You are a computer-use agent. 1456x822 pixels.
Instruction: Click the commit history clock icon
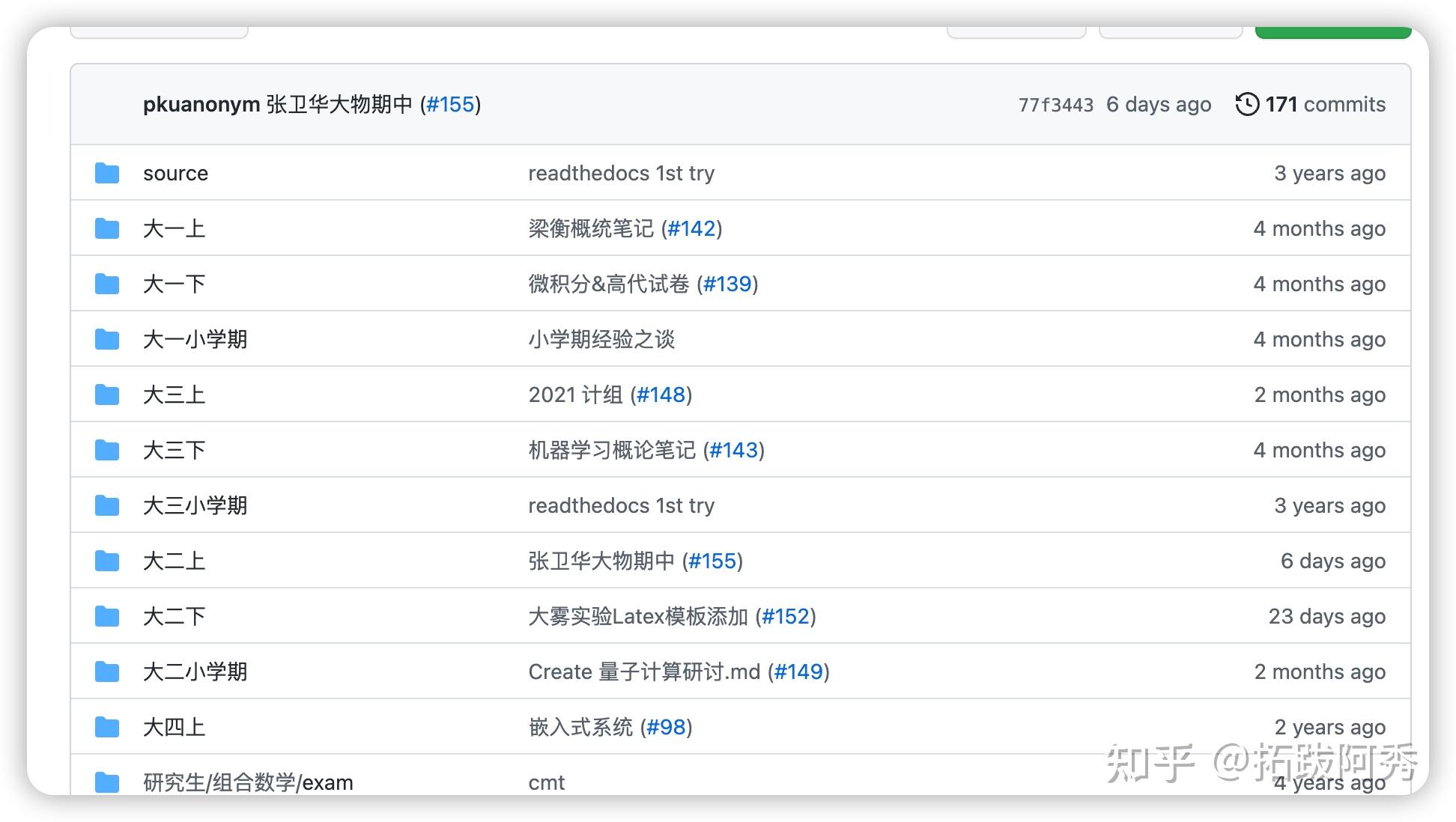(x=1246, y=104)
